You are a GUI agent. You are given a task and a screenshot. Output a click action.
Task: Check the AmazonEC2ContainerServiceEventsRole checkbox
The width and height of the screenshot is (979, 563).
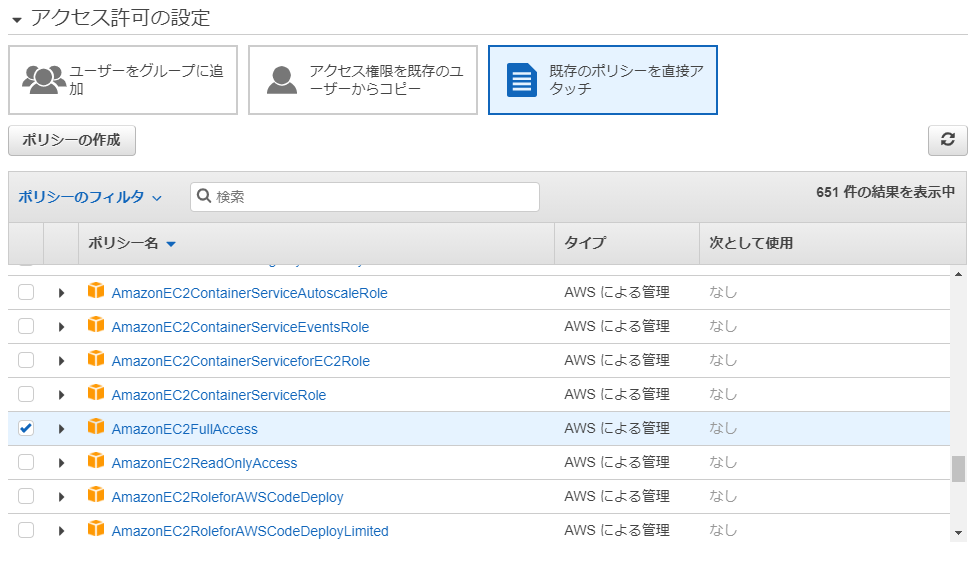[26, 326]
